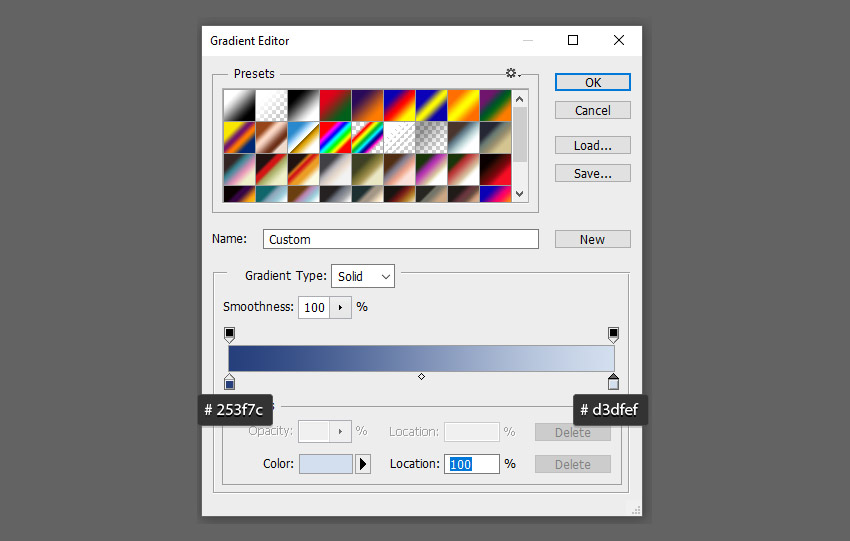Select the red-to-green gradient preset
This screenshot has width=850, height=541.
coord(335,105)
